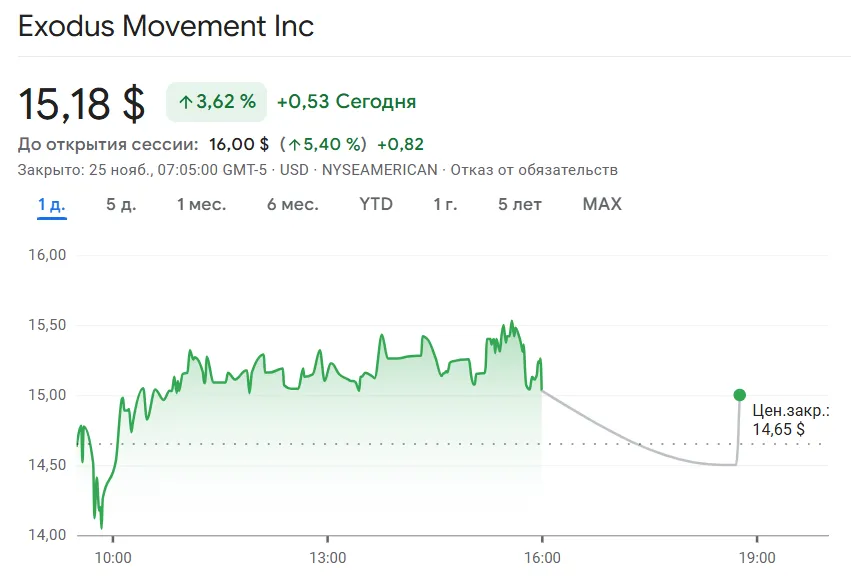The height and width of the screenshot is (579, 851).
Task: Show the 1 мес. chart range
Action: [x=201, y=205]
